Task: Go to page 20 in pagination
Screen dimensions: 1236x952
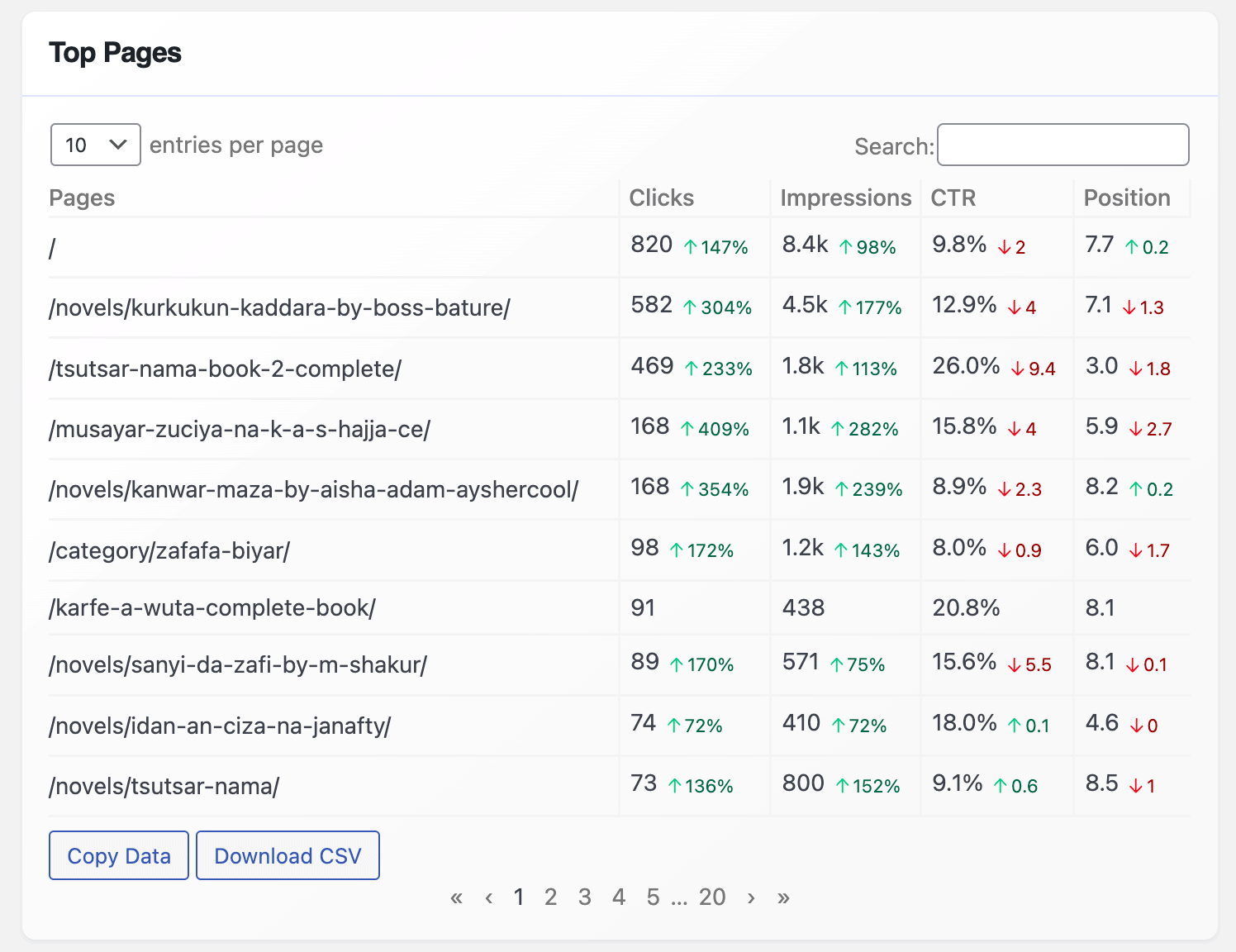Action: coord(712,897)
